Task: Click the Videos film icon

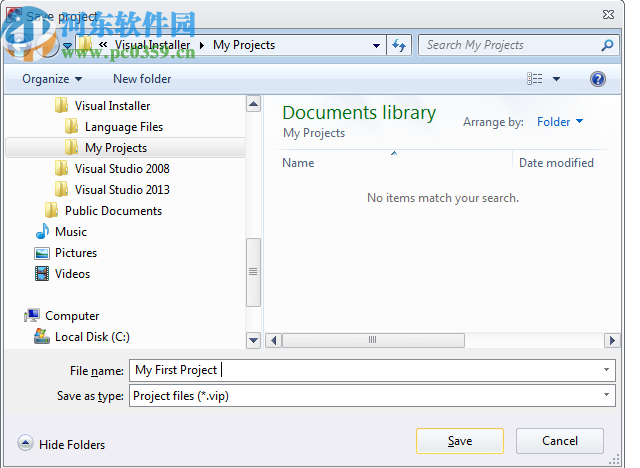Action: pyautogui.click(x=42, y=274)
